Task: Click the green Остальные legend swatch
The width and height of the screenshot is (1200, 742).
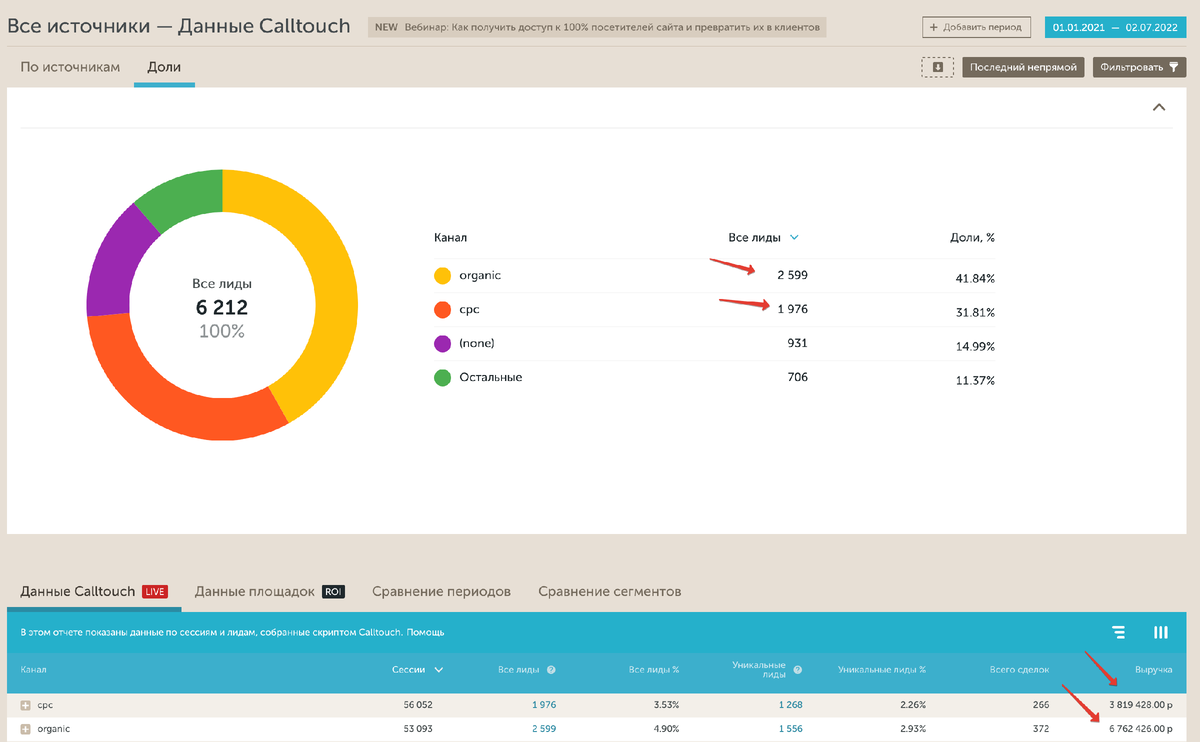Action: click(442, 378)
